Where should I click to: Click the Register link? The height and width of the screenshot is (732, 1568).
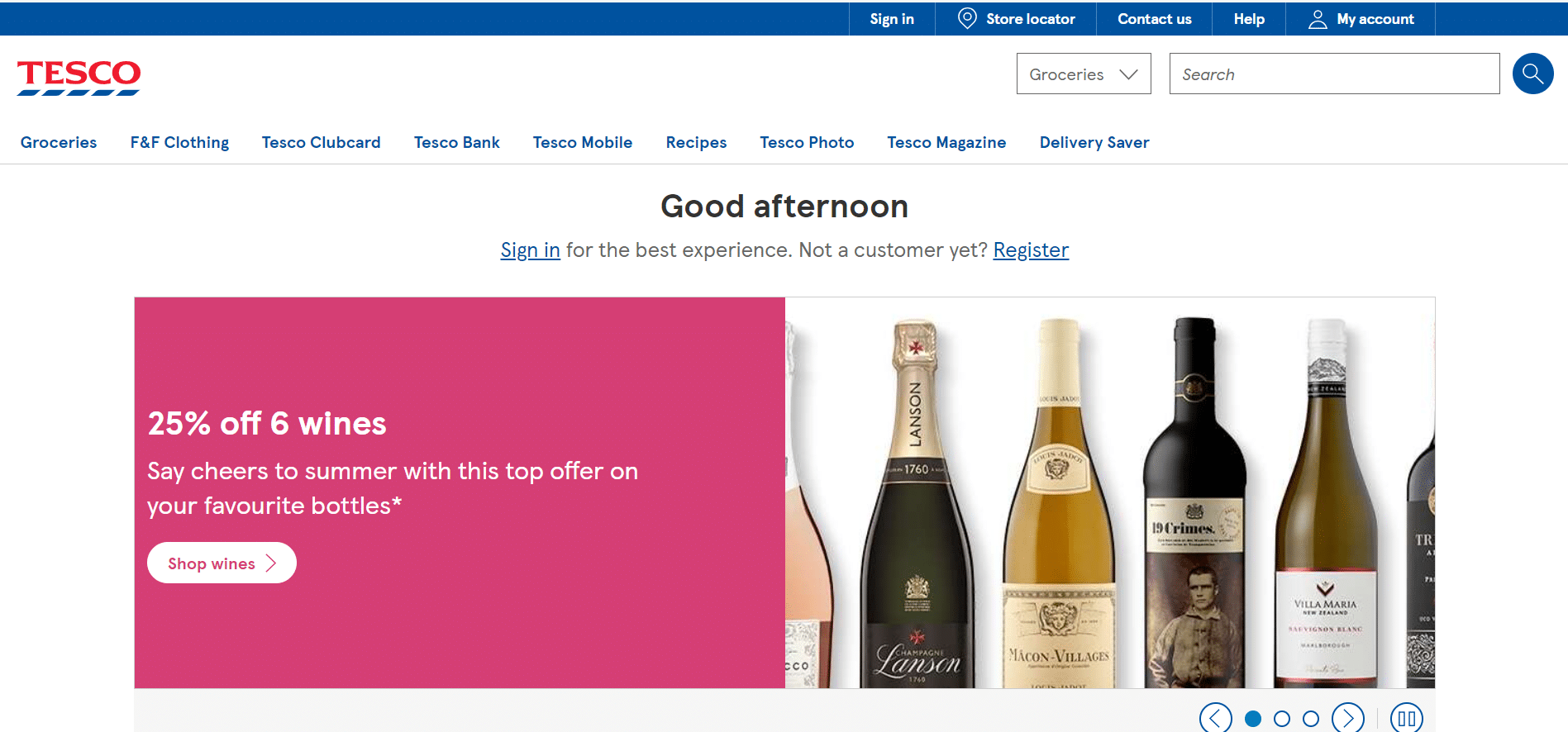pyautogui.click(x=1031, y=250)
